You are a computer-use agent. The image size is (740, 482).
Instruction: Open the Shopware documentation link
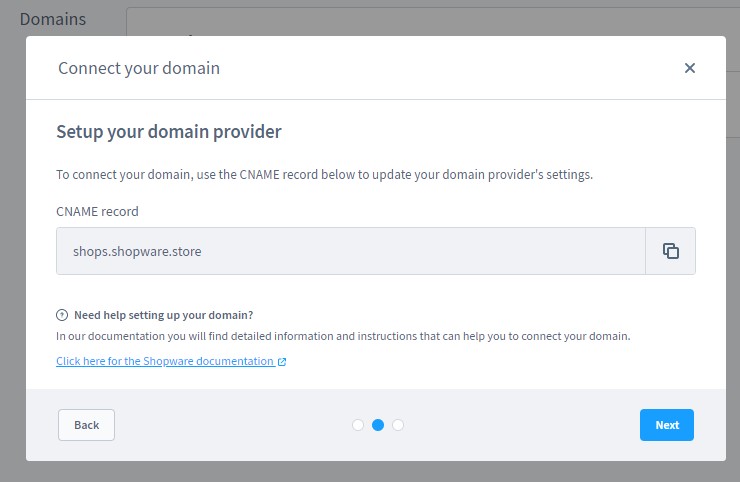(165, 361)
